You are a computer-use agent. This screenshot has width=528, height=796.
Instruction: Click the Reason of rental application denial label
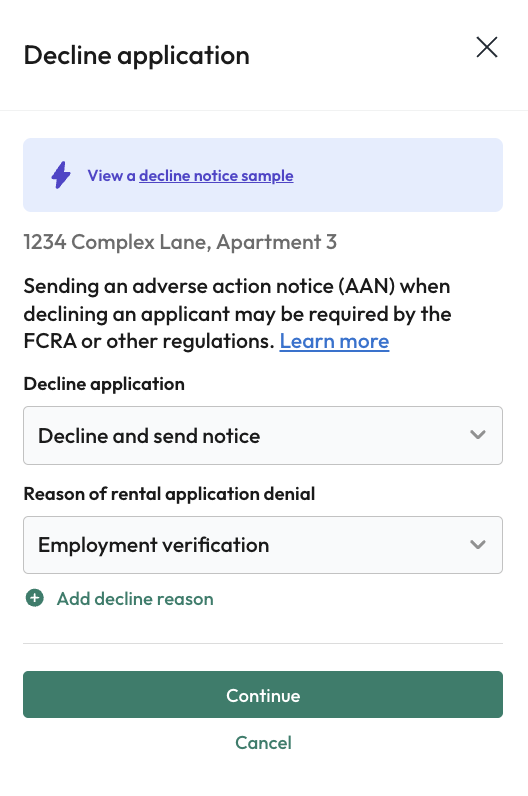click(170, 494)
